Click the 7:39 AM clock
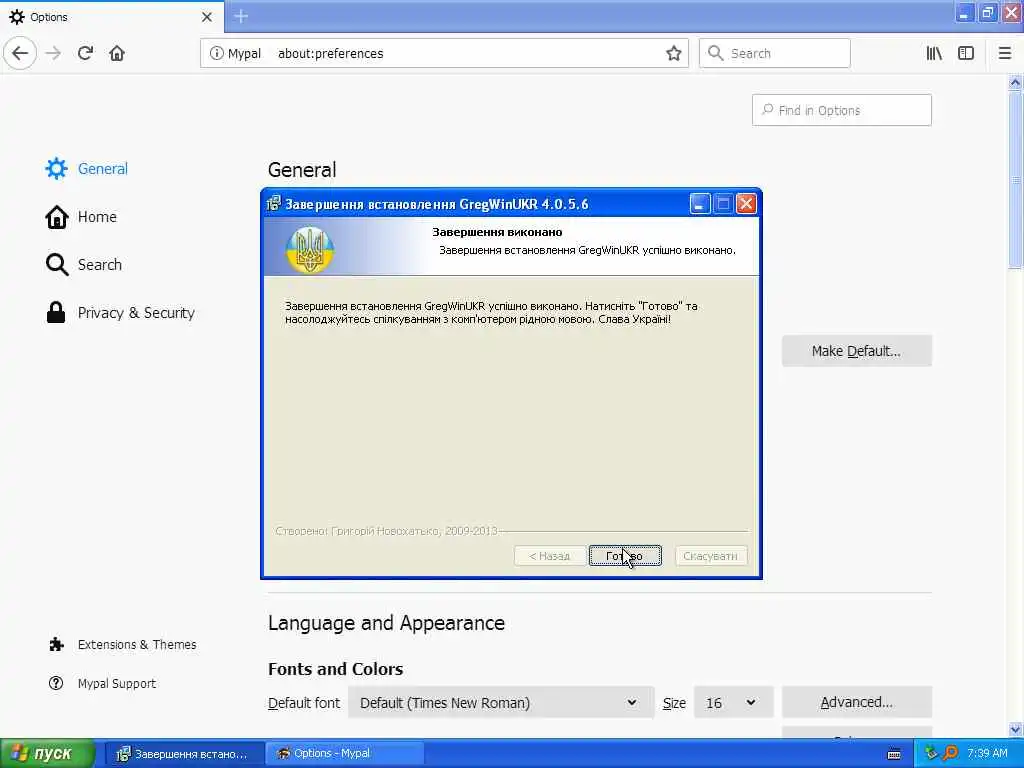Viewport: 1024px width, 768px height. (987, 754)
